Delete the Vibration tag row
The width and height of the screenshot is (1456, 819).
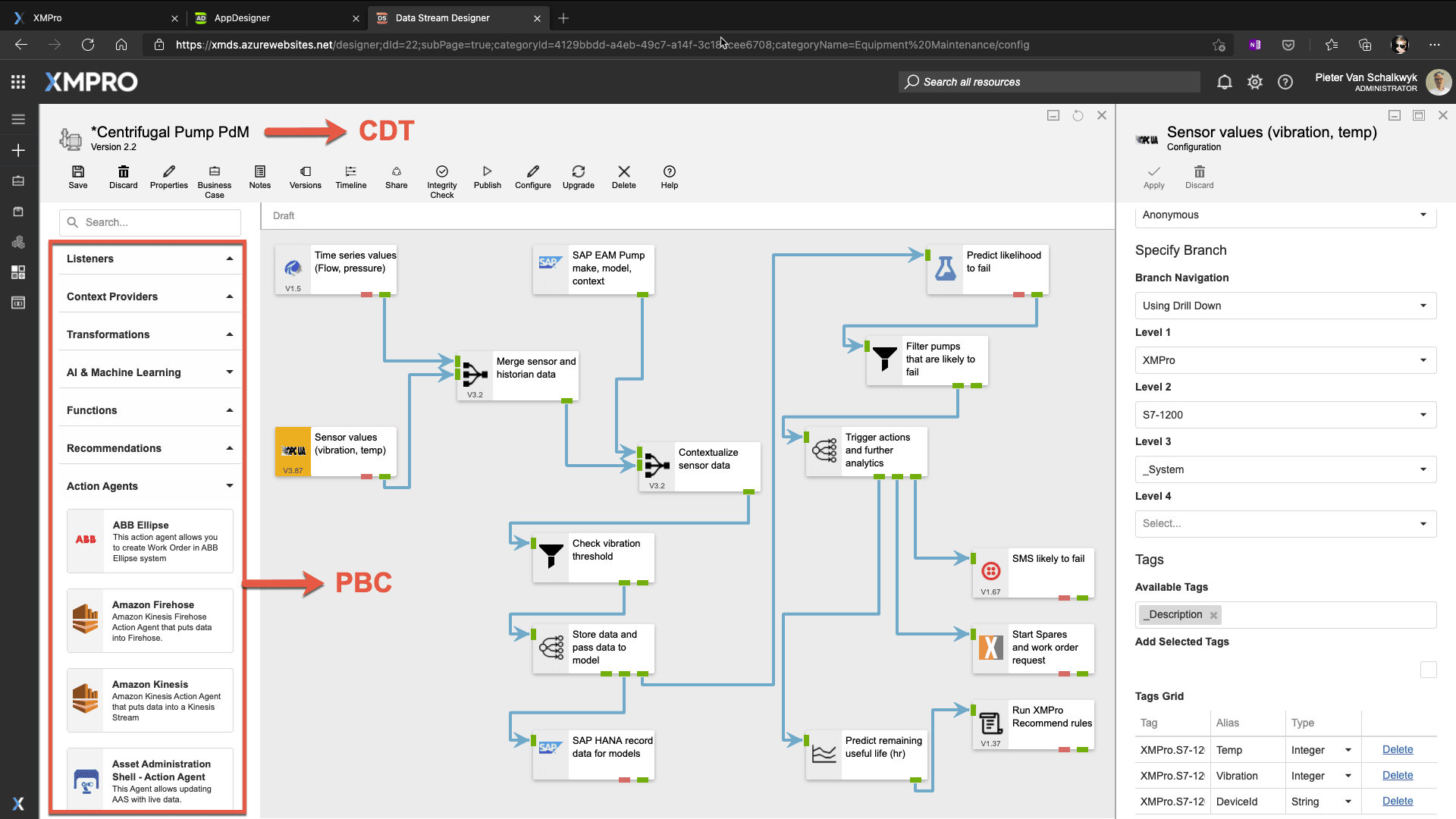[x=1397, y=775]
